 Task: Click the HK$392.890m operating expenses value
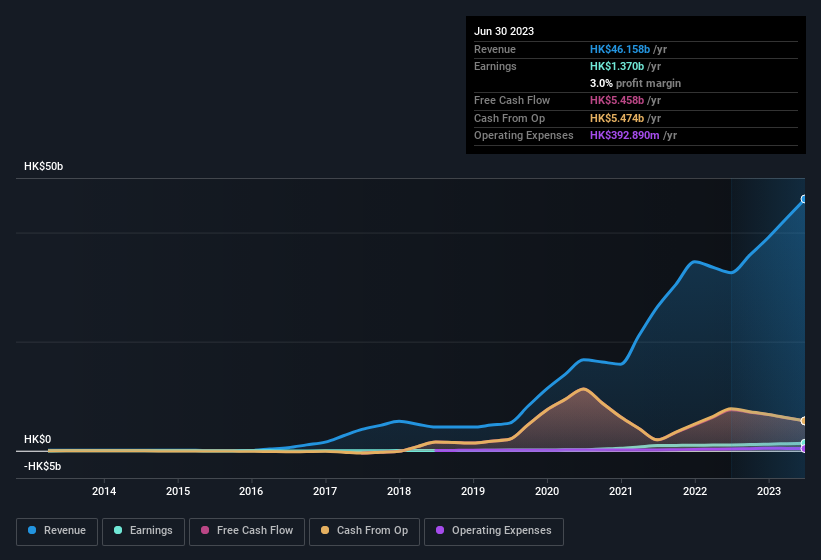625,135
